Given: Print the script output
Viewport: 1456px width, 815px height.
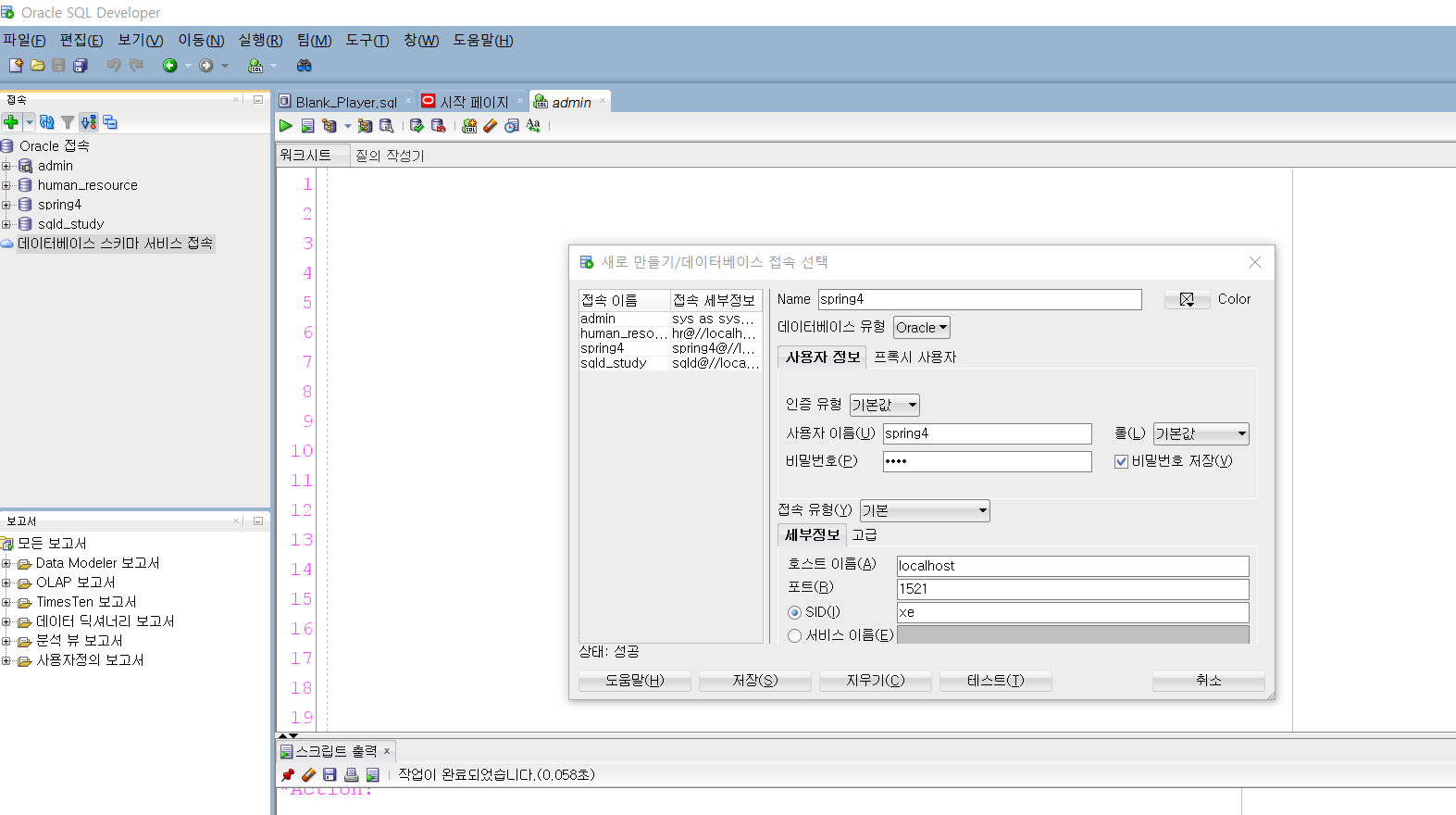Looking at the screenshot, I should 351,775.
